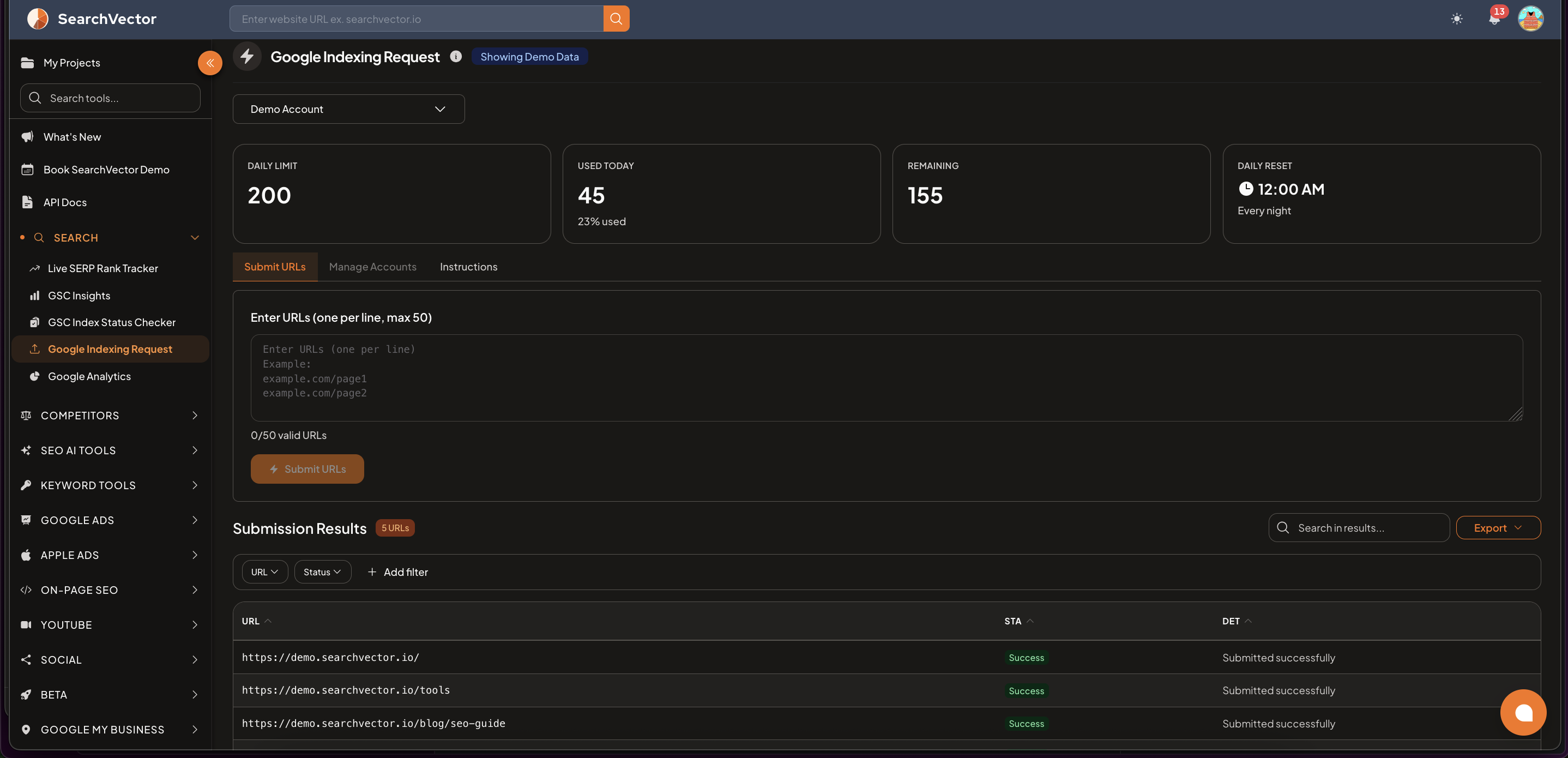Click the Showing Demo Data badge
Viewport: 1568px width, 758px height.
point(529,57)
